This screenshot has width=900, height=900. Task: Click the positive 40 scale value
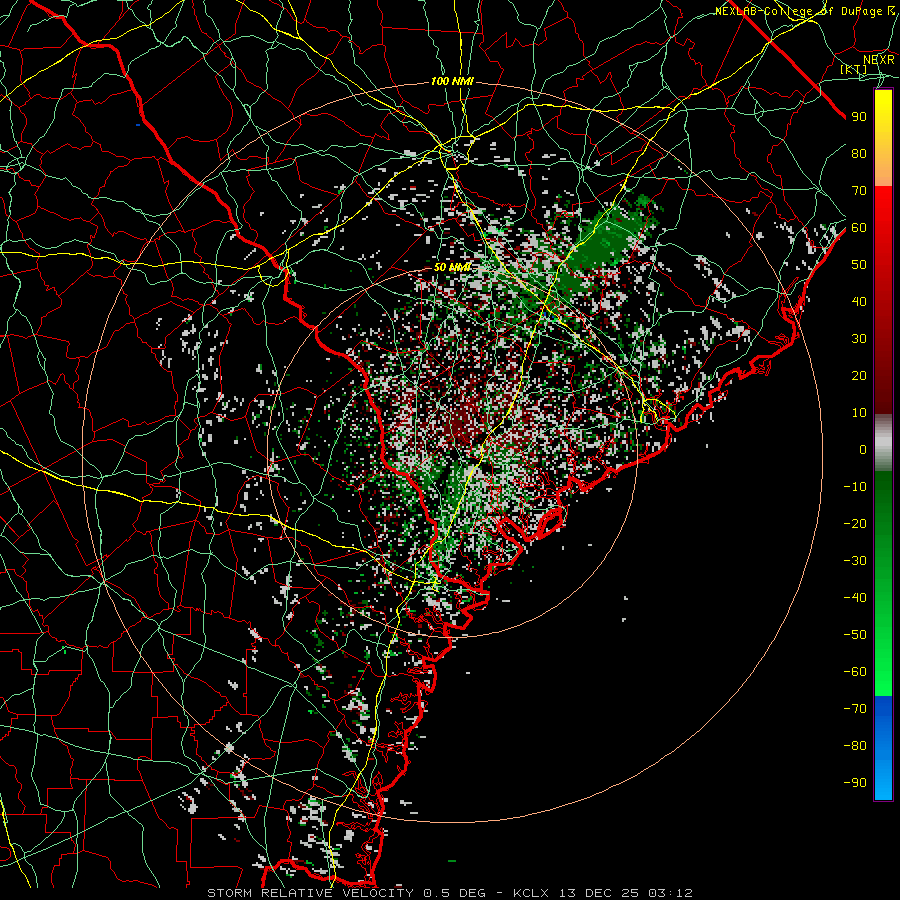(859, 301)
